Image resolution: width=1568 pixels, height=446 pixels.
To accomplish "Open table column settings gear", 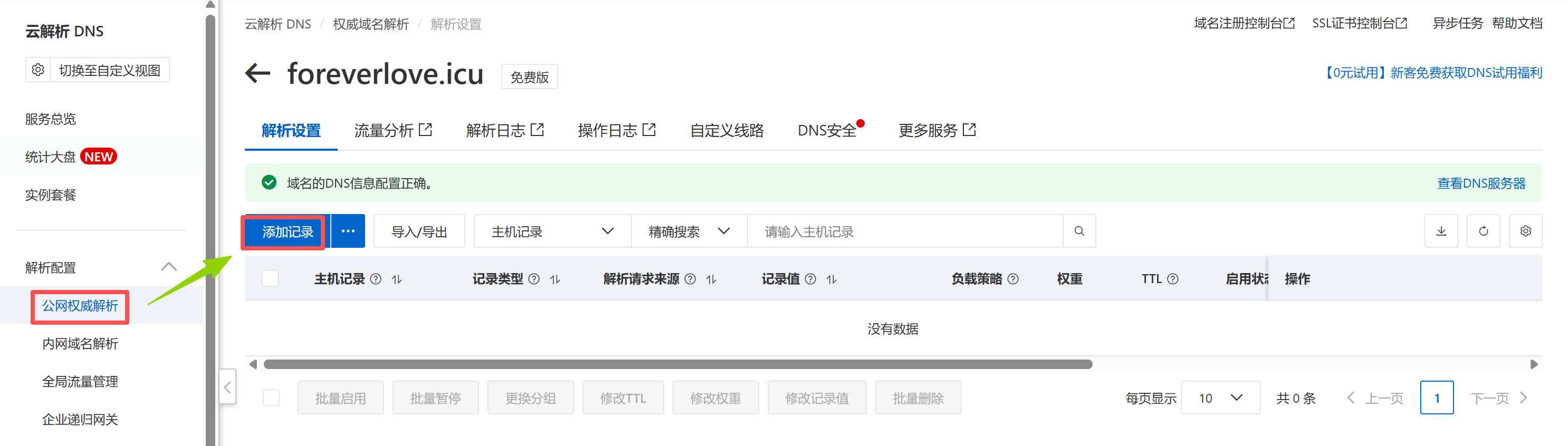I will coord(1525,231).
